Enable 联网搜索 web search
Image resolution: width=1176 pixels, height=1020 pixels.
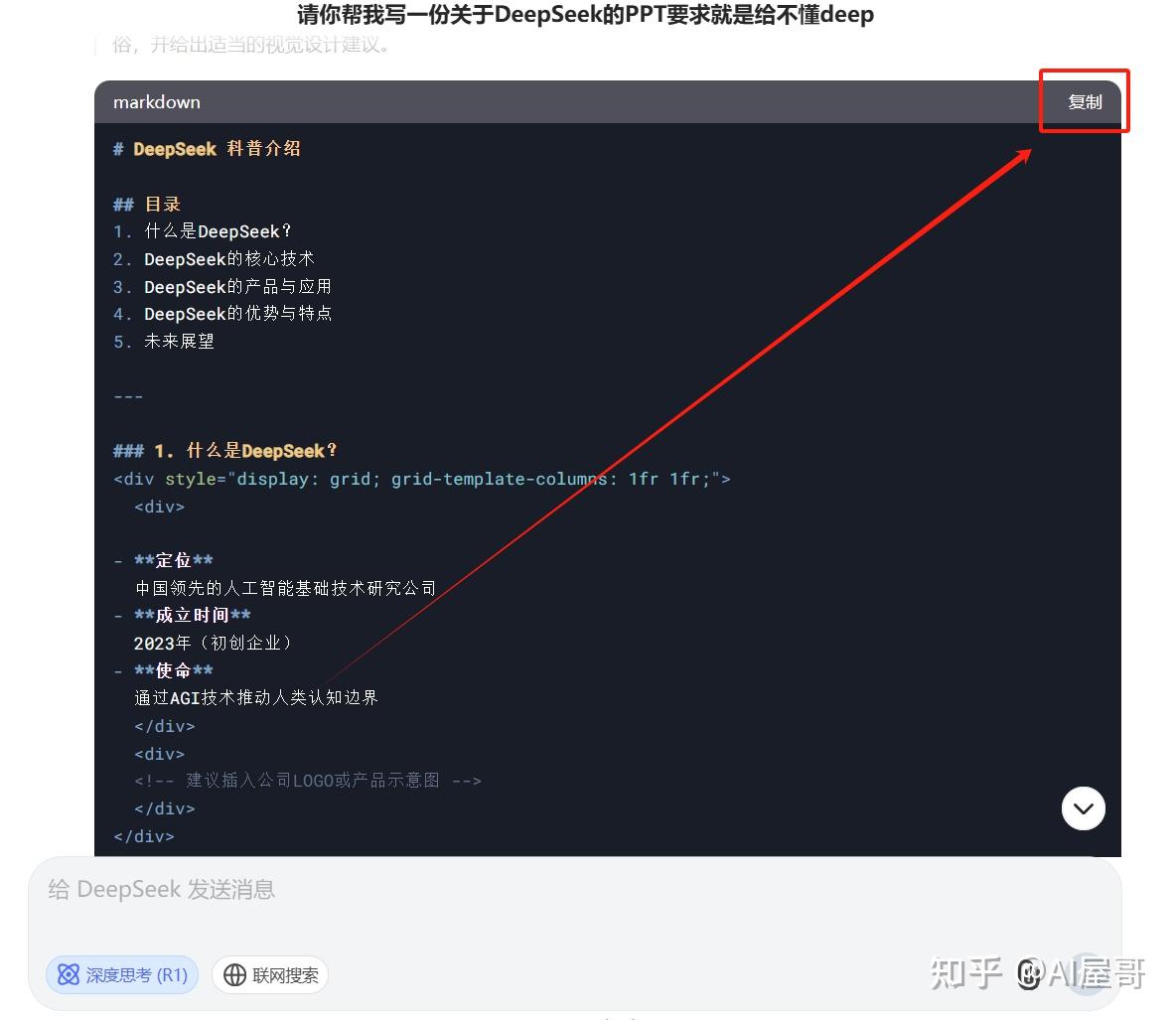tap(269, 974)
